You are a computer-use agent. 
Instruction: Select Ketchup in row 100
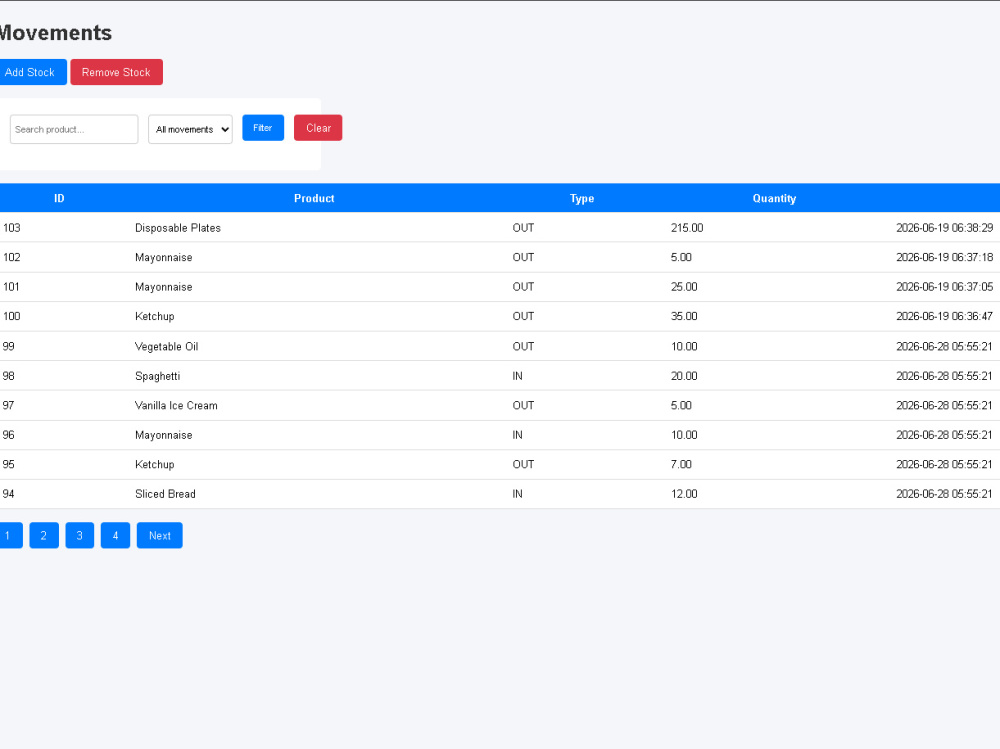point(154,316)
